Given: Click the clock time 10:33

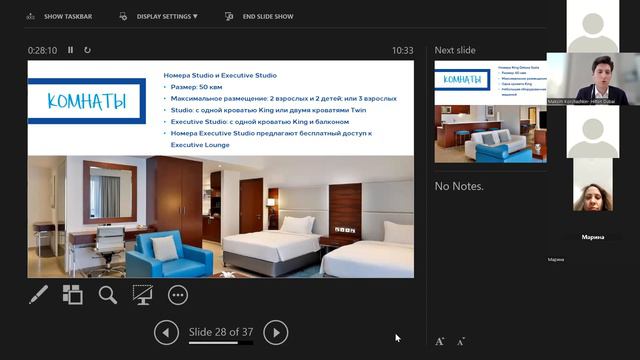Looking at the screenshot, I should tap(402, 50).
